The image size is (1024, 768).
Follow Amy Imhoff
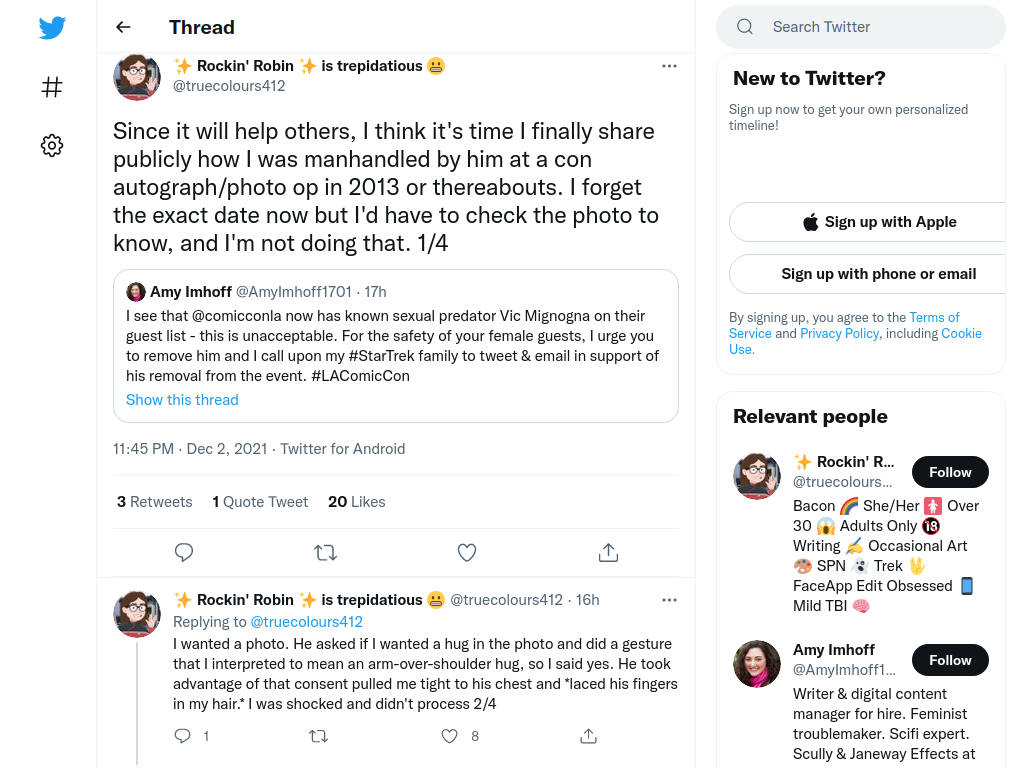(x=950, y=660)
